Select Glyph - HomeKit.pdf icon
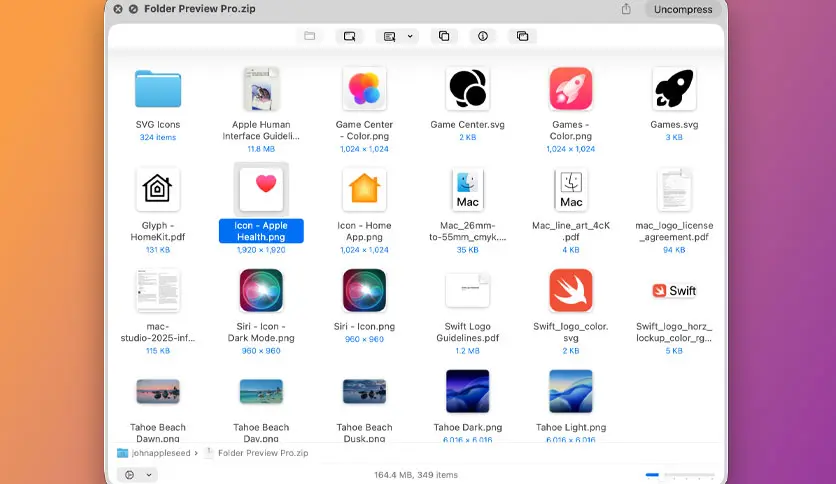836x484 pixels. coord(158,189)
